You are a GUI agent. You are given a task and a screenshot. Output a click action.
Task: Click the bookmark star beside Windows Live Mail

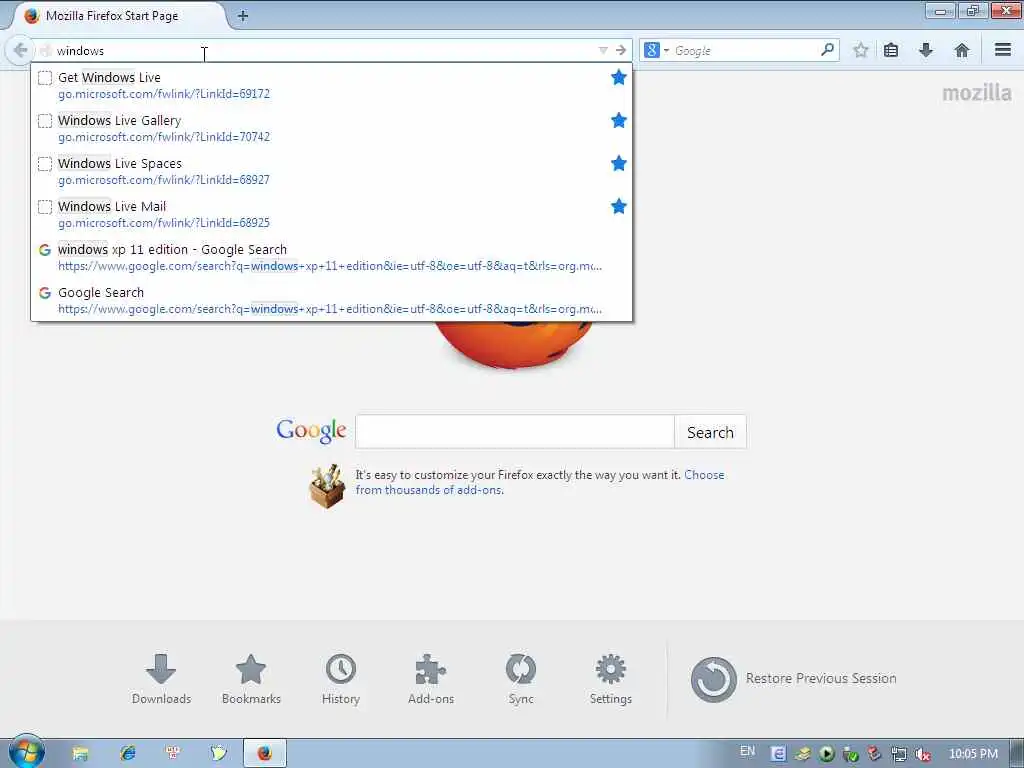pyautogui.click(x=618, y=206)
